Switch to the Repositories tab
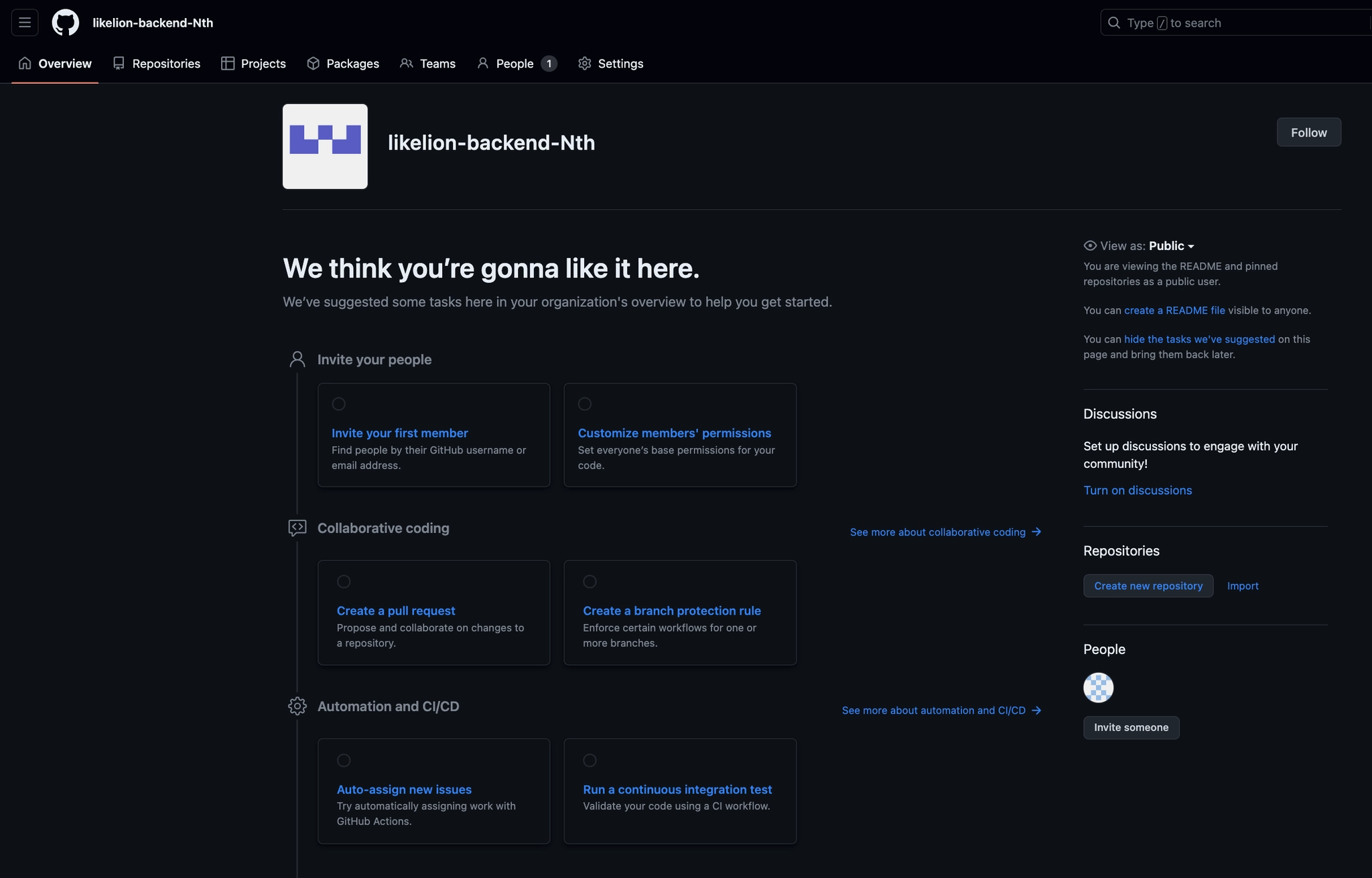The image size is (1372, 878). (157, 64)
